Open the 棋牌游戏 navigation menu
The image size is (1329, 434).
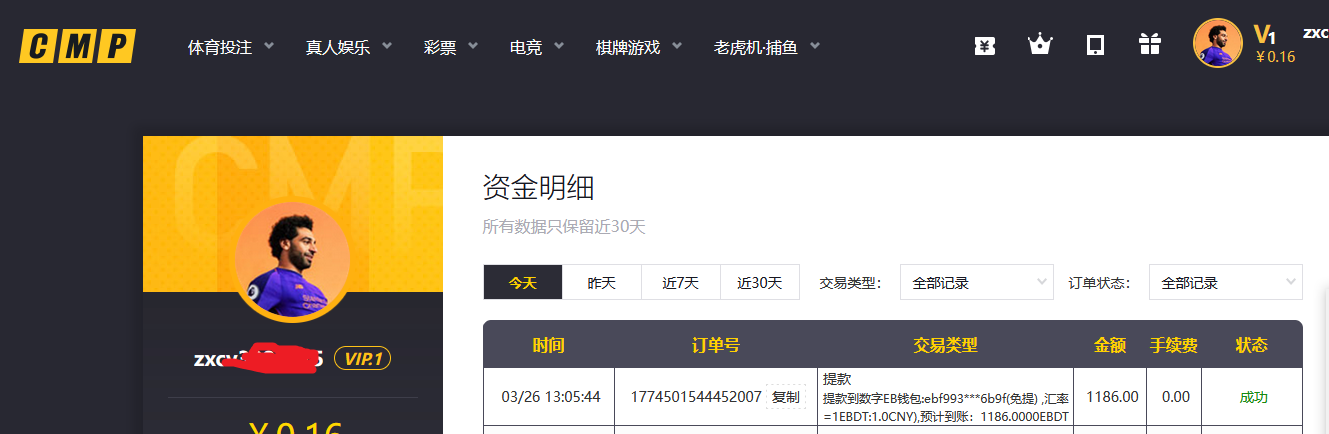(x=639, y=47)
